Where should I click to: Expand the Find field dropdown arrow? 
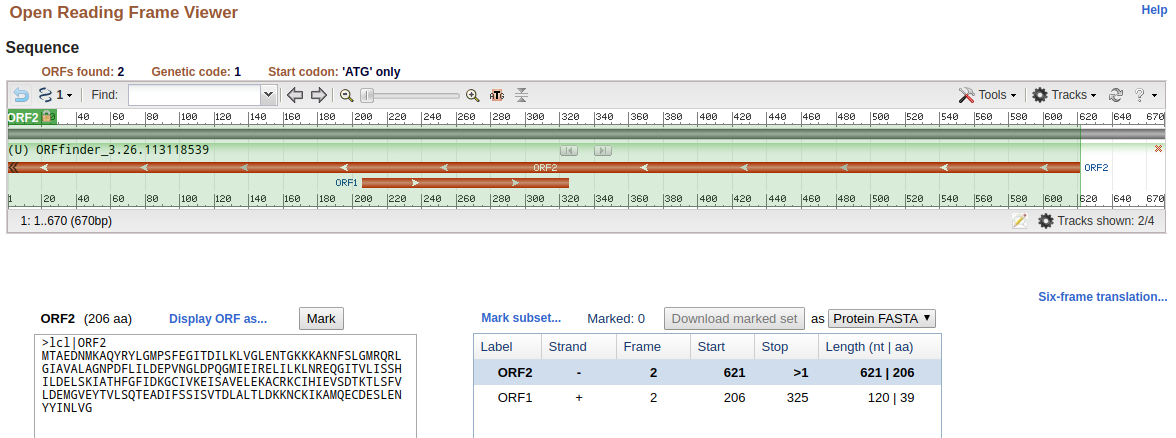tap(268, 95)
